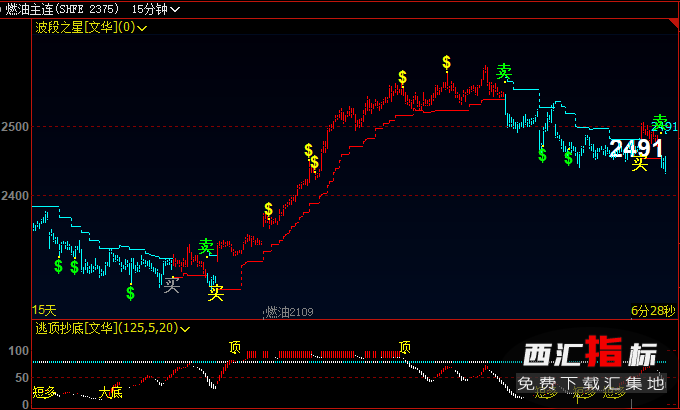The height and width of the screenshot is (410, 680).
Task: Click the 6分28秒 countdown timer
Action: [x=652, y=310]
